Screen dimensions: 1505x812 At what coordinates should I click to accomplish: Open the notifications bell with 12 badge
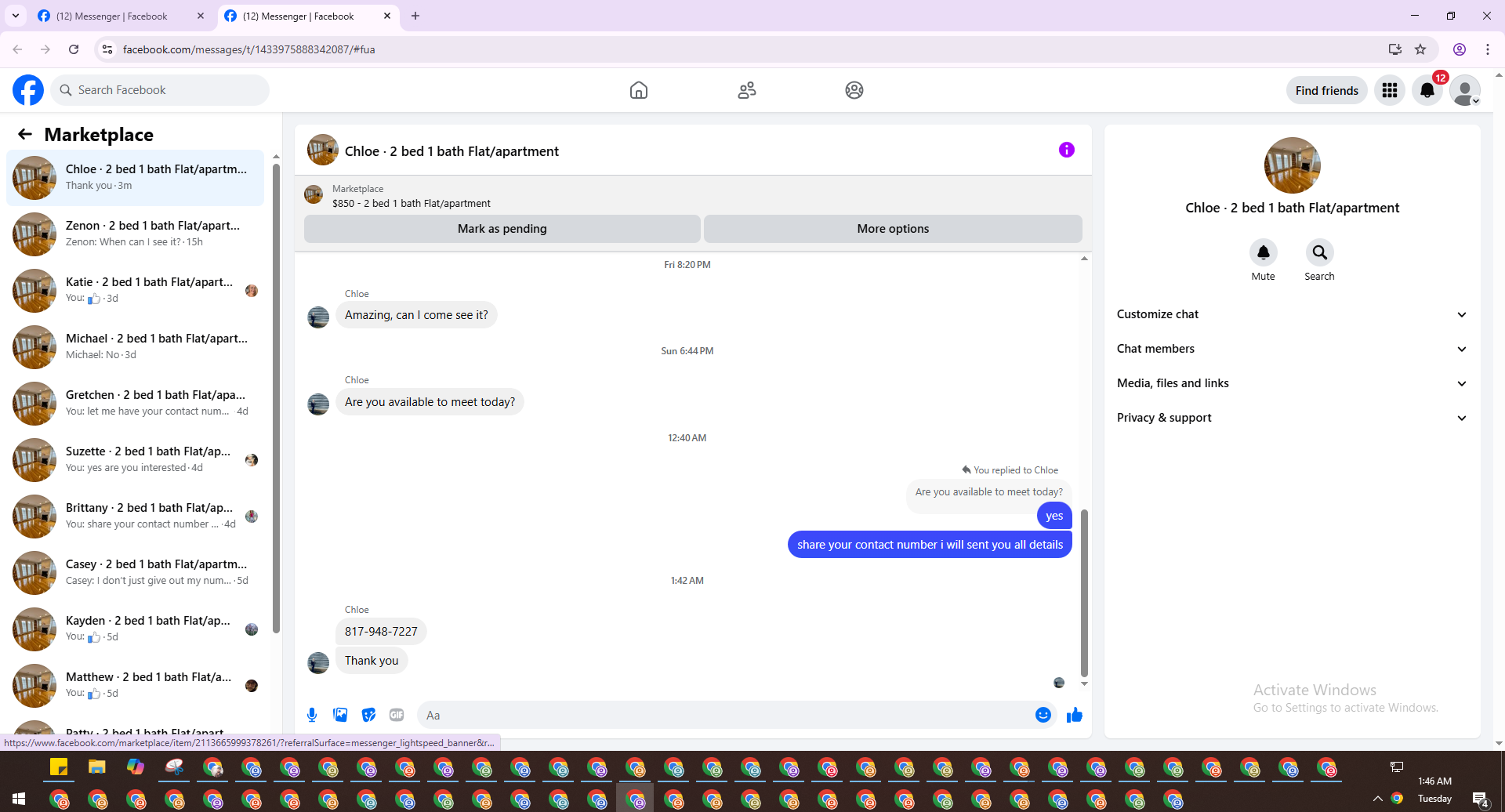(1427, 90)
